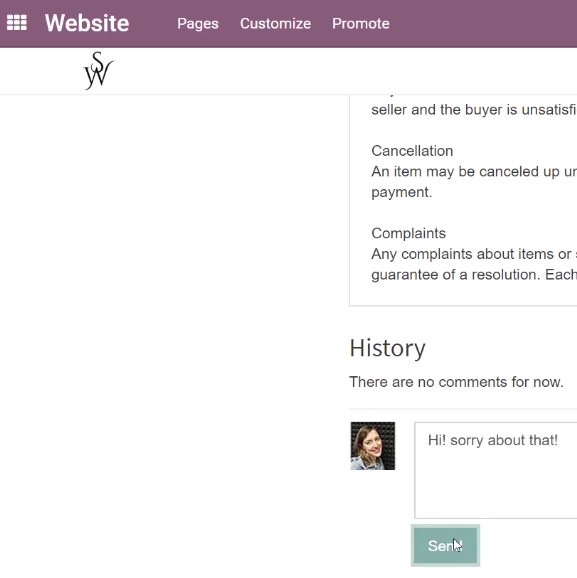
Task: Click the 'guarantee of a resolution' line
Action: click(x=474, y=275)
